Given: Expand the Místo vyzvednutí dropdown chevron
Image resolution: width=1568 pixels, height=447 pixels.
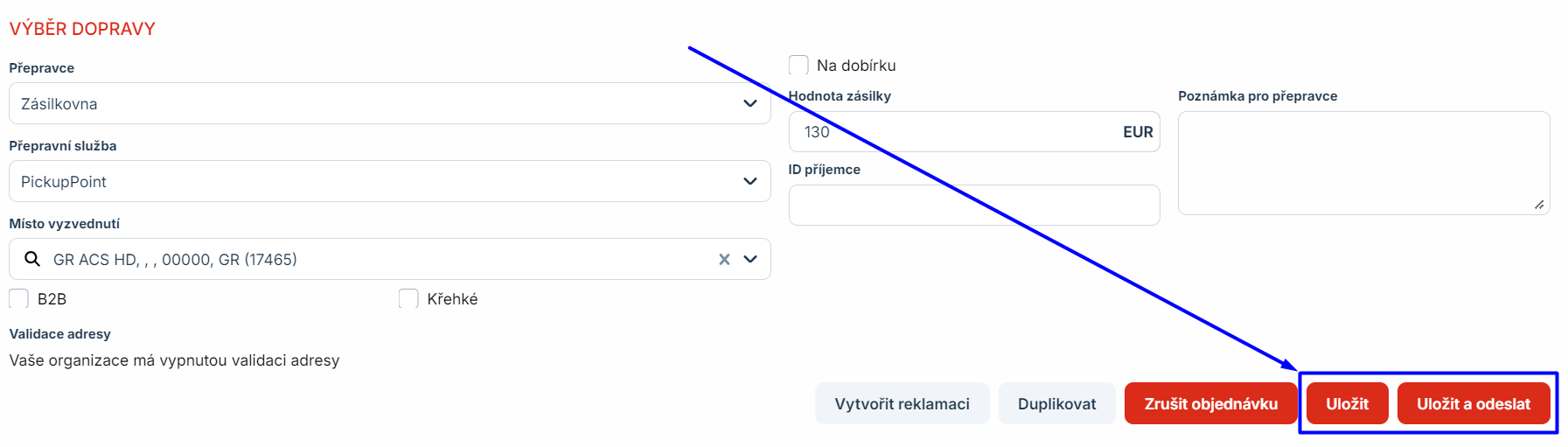Looking at the screenshot, I should 750,259.
